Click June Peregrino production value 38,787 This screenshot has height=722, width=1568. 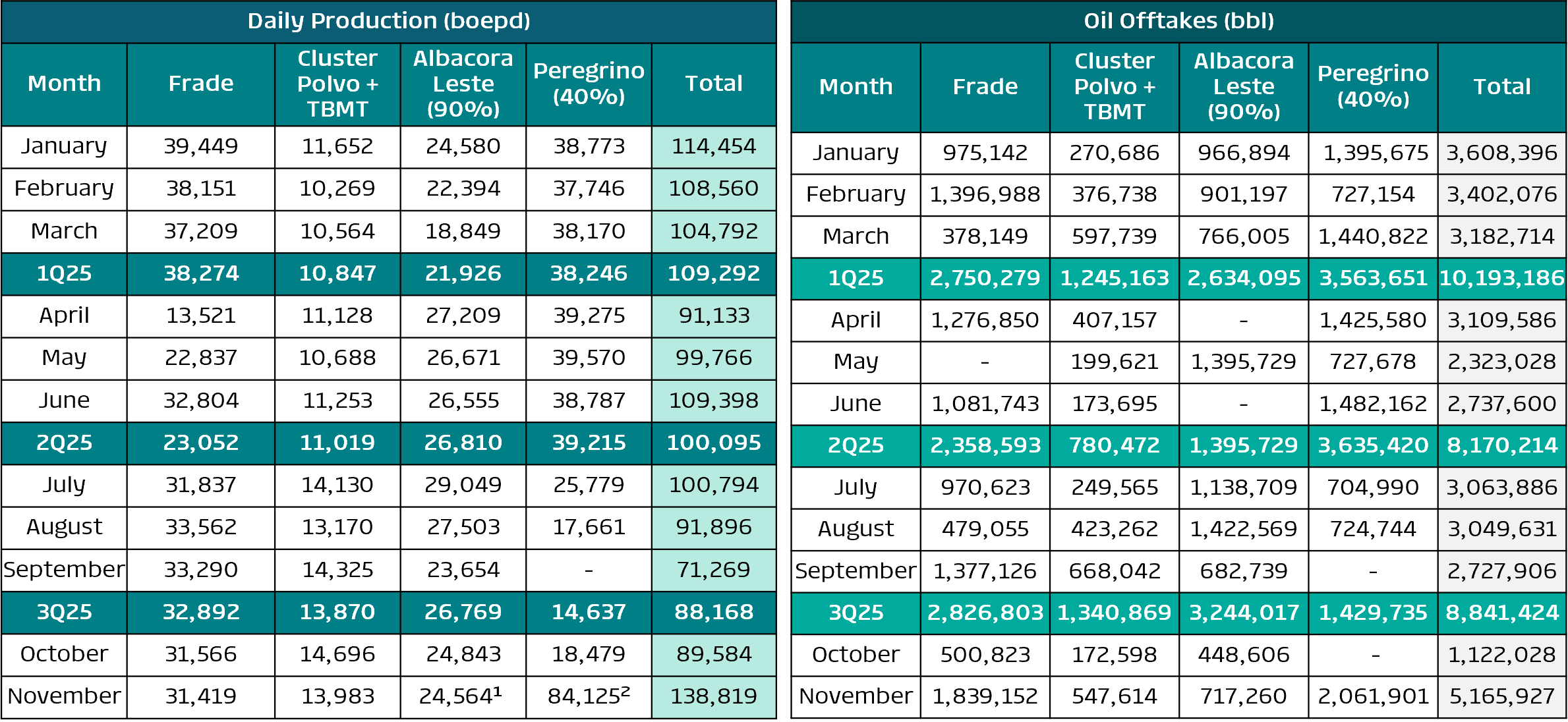tap(589, 401)
